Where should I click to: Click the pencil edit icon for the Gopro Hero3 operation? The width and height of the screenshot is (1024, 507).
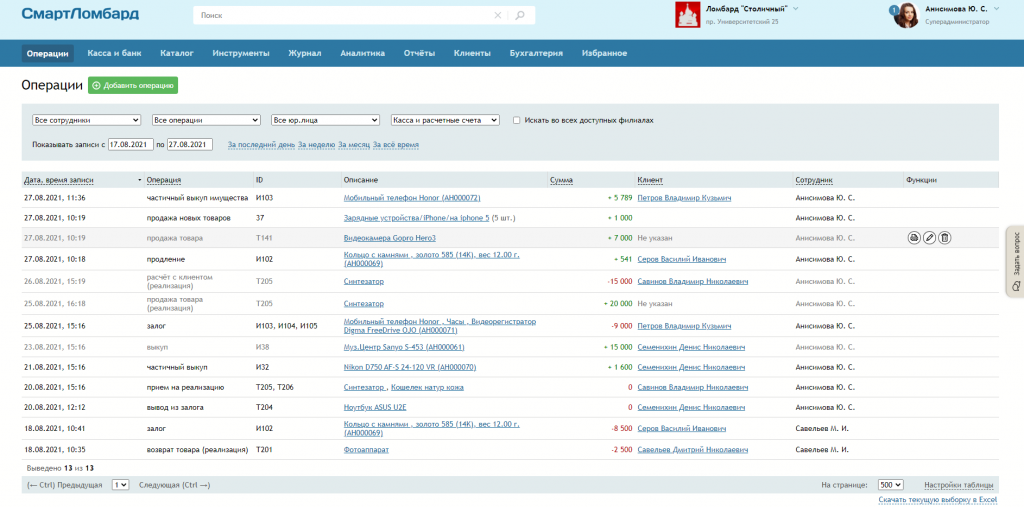pos(929,237)
